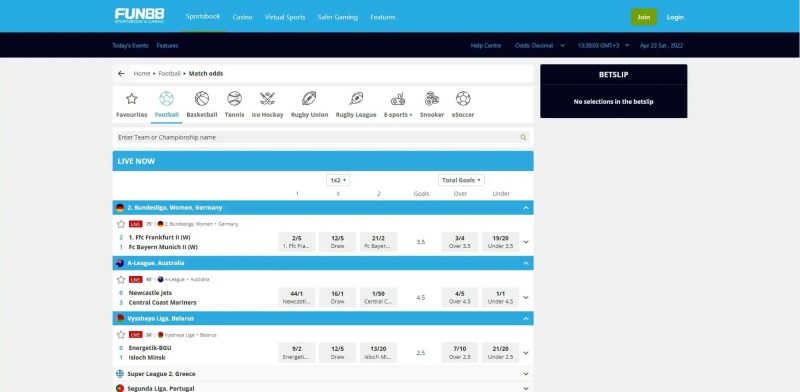Click the Isloch Minsk team name

(147, 358)
